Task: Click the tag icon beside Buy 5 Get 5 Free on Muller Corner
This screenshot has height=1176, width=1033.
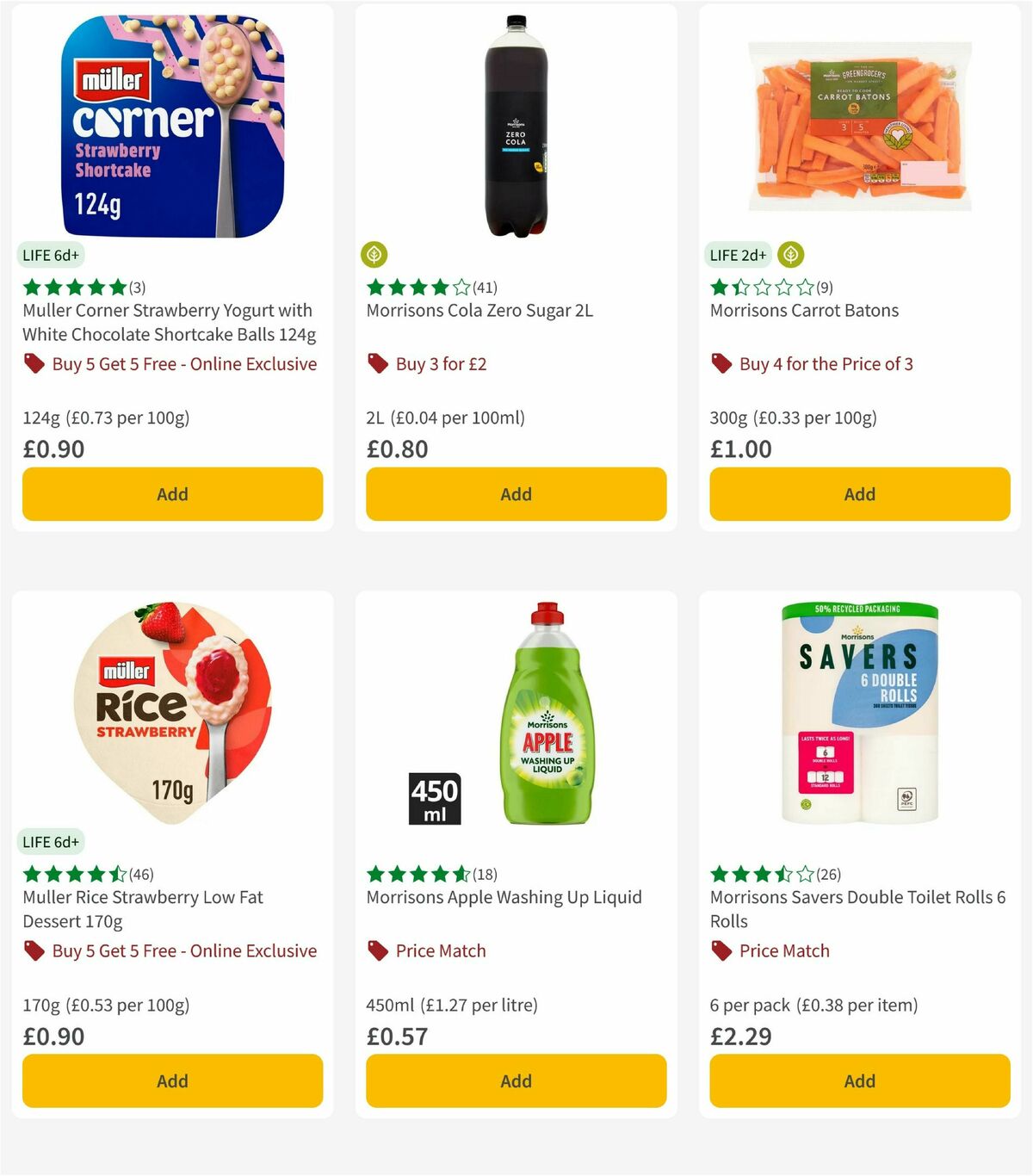Action: pos(34,363)
